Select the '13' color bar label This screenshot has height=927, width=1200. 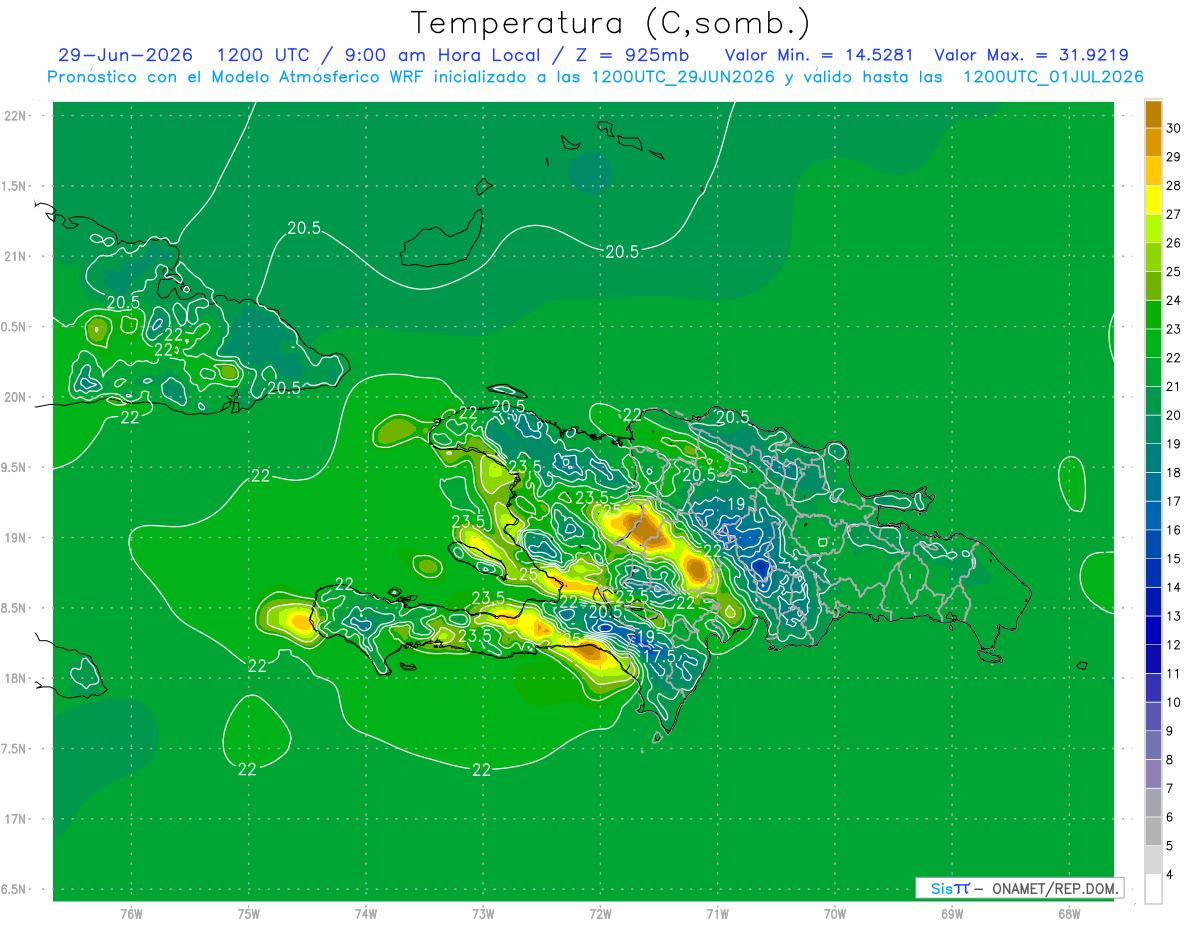tap(1174, 616)
